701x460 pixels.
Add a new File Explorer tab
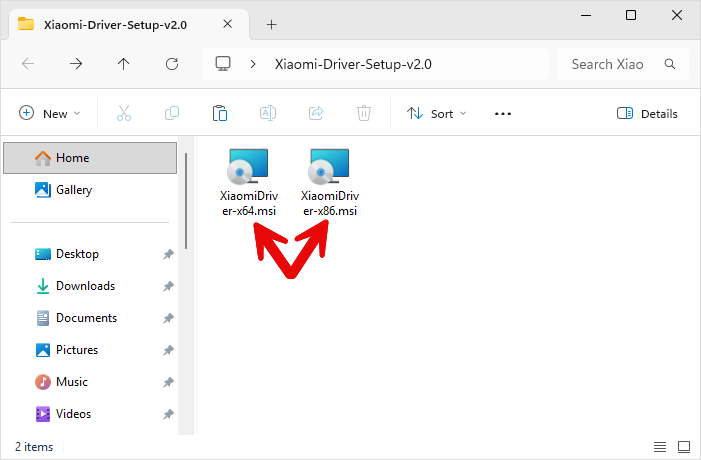(x=271, y=25)
